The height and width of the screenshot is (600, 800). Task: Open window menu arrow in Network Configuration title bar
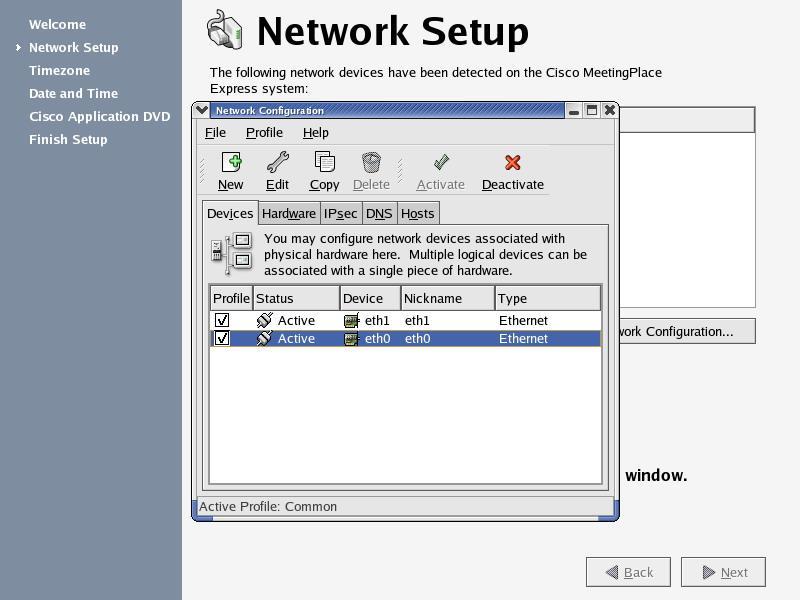(x=202, y=110)
